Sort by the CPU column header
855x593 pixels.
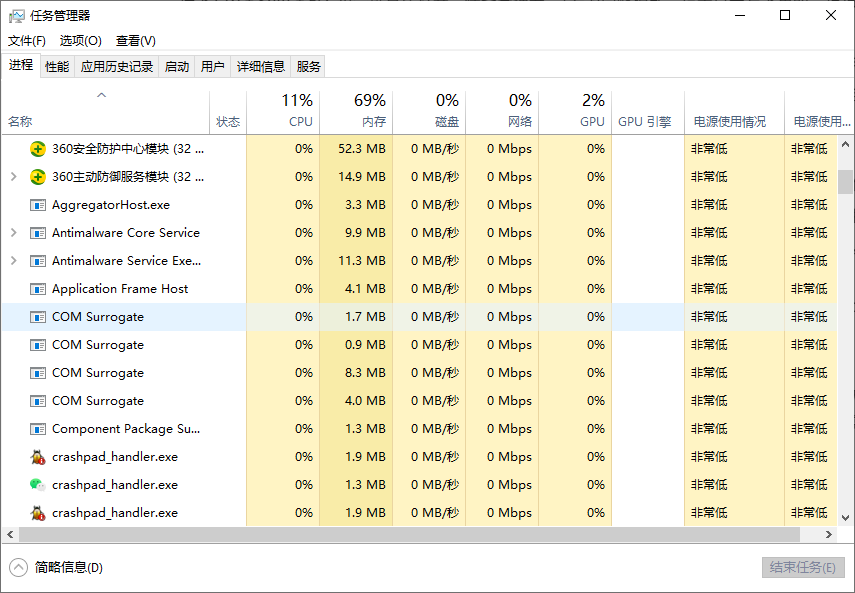283,112
